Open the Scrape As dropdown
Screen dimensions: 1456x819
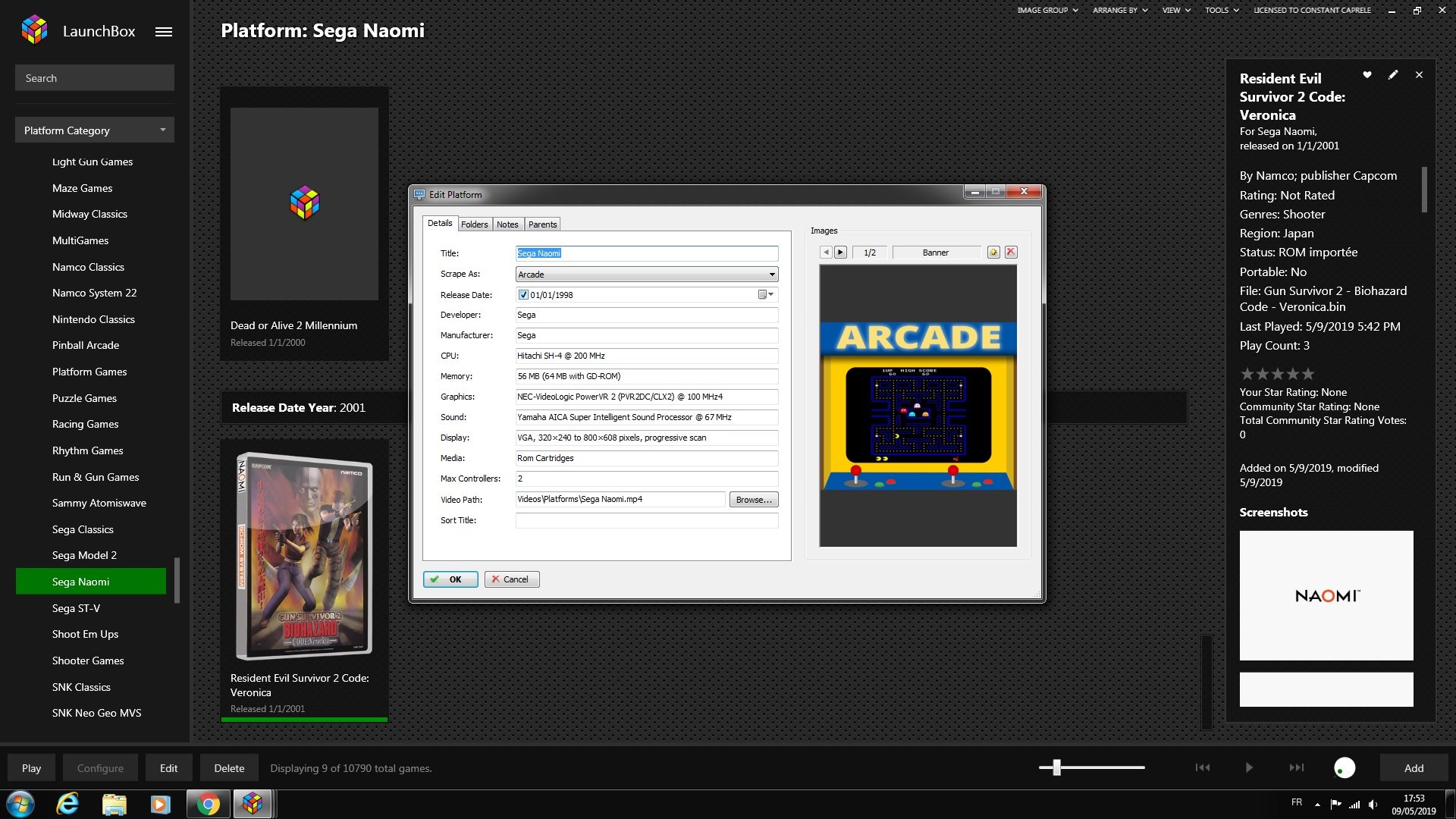pyautogui.click(x=647, y=275)
